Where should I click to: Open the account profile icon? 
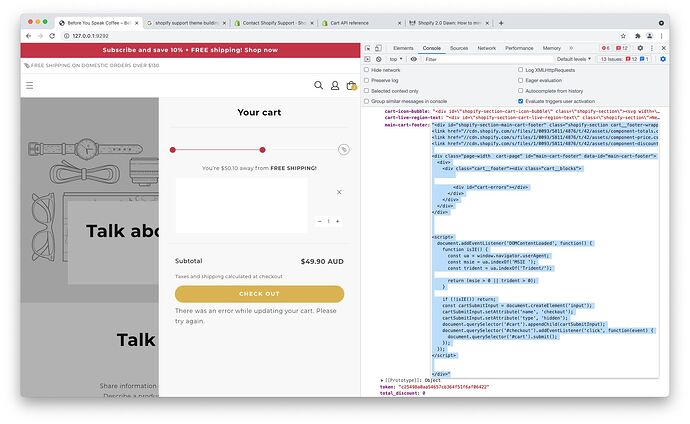(335, 85)
